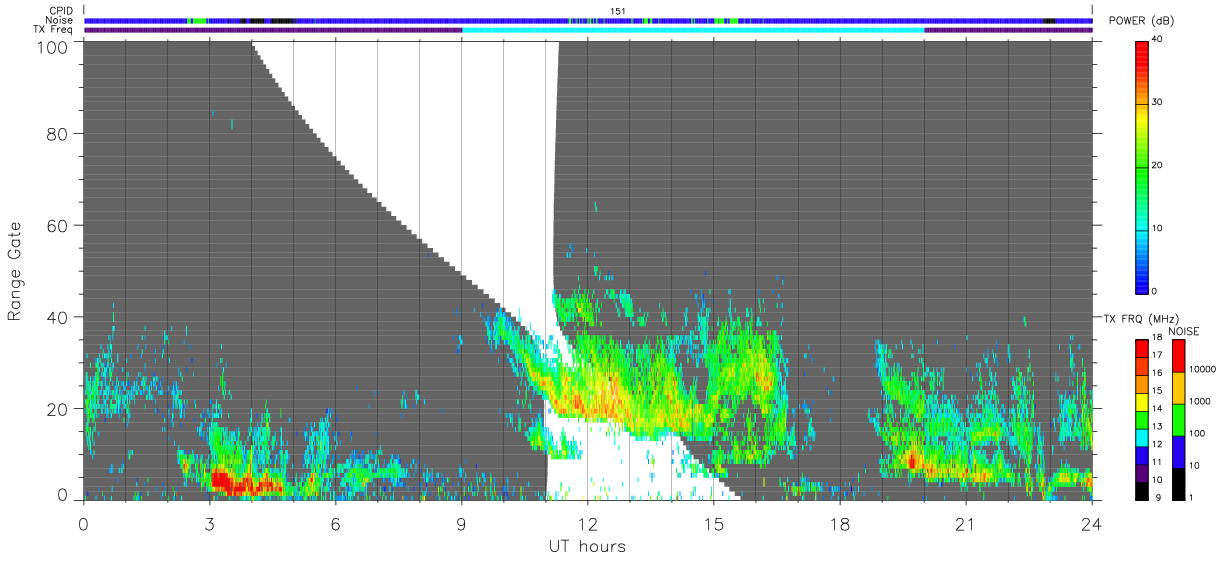
Task: Click x-axis tick label '21'
Action: click(965, 524)
